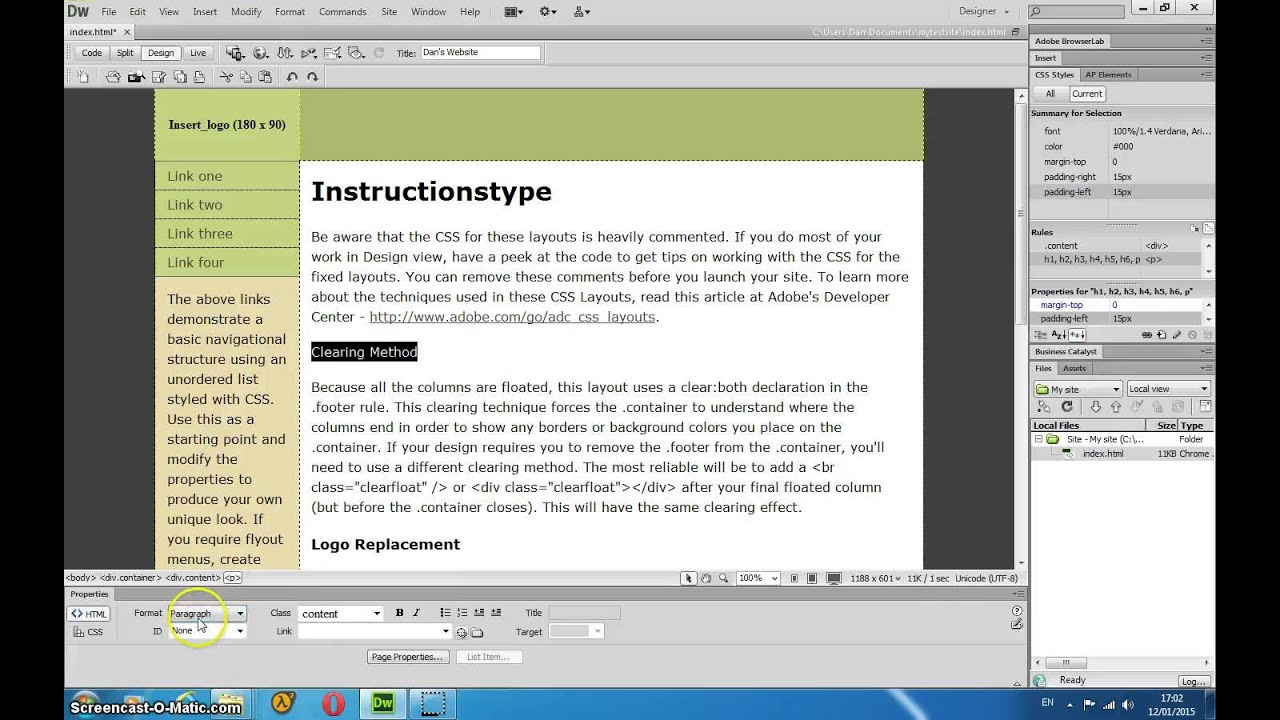Select the Zoom magnifier tool in the status bar
The image size is (1280, 720).
click(x=723, y=578)
